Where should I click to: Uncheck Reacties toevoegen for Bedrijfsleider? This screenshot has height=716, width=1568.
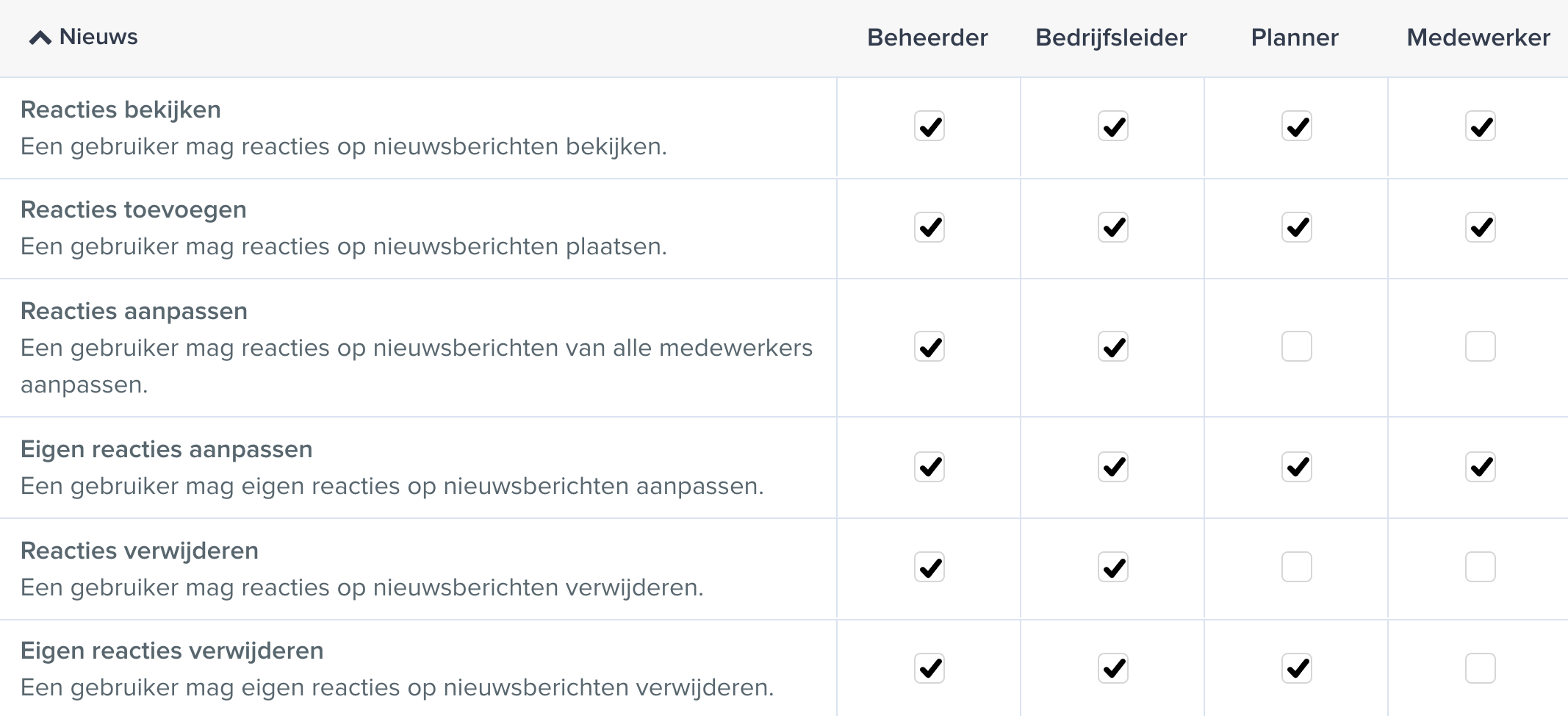point(1112,227)
